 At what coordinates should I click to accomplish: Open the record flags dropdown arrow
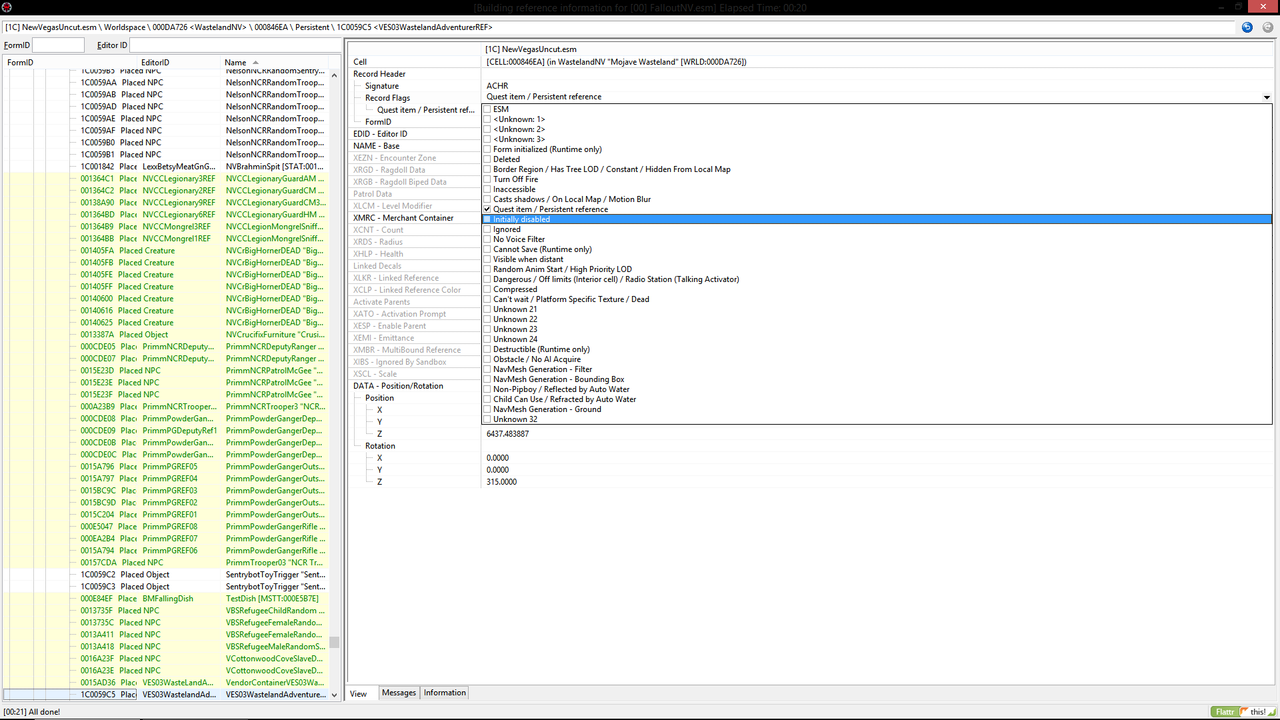coord(1266,97)
